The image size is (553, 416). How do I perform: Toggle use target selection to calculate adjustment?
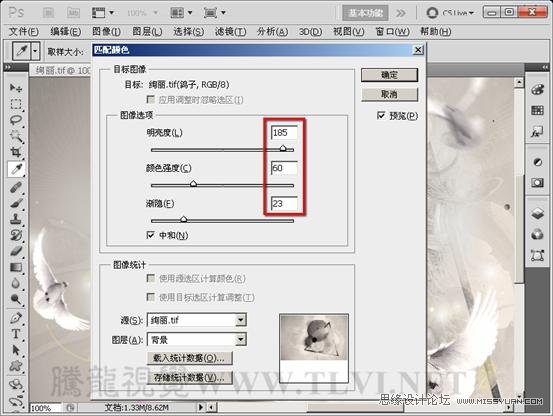151,297
